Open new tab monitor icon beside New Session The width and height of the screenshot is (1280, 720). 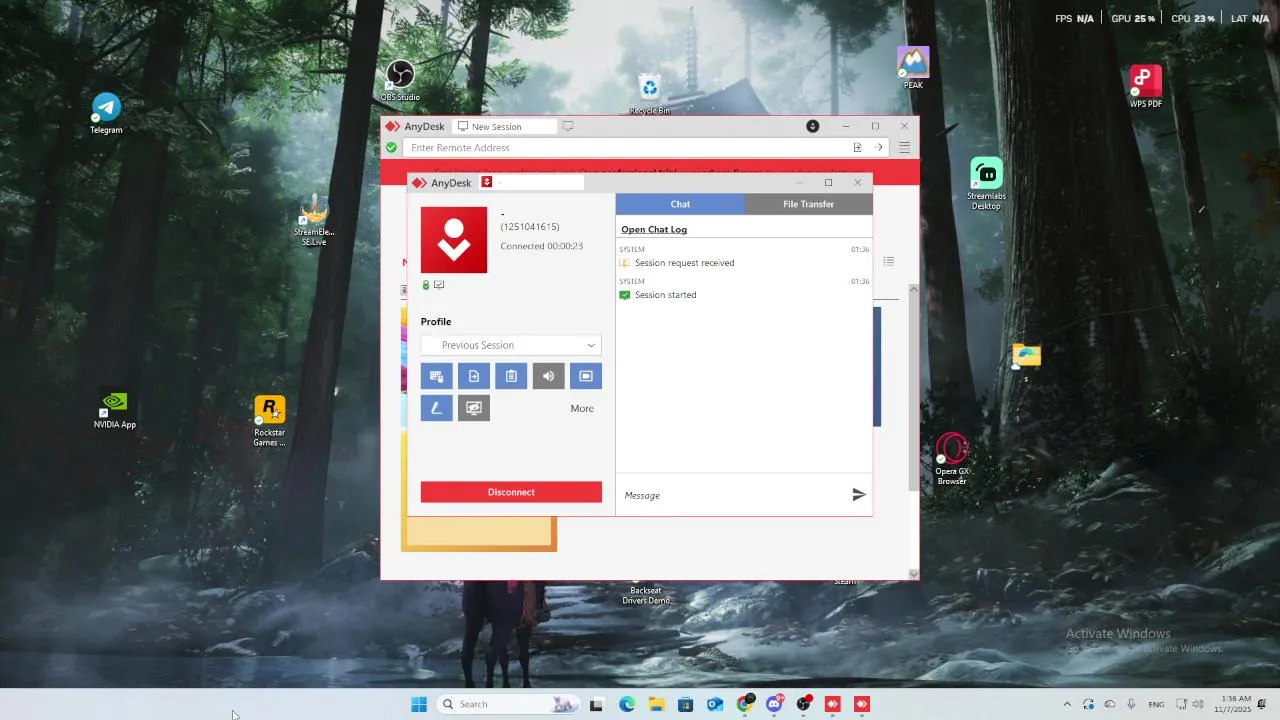click(x=568, y=126)
